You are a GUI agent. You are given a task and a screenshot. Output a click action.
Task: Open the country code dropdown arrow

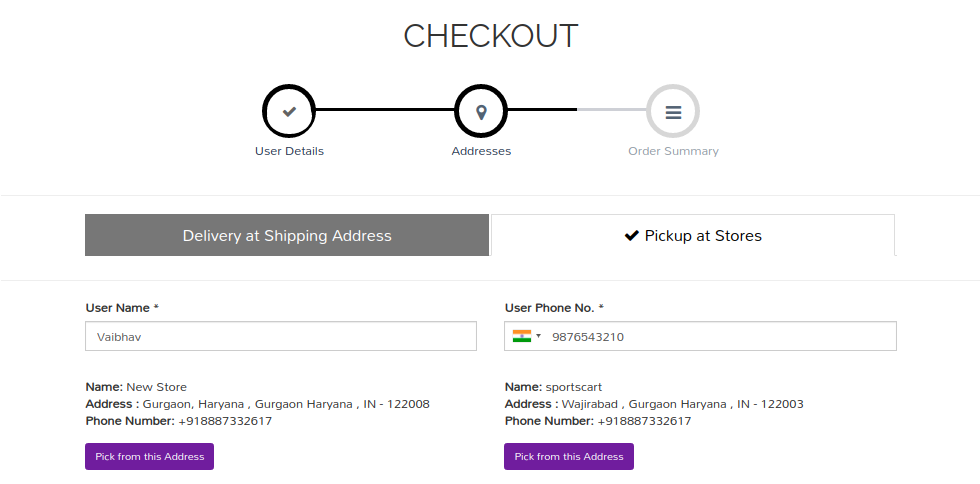[539, 336]
